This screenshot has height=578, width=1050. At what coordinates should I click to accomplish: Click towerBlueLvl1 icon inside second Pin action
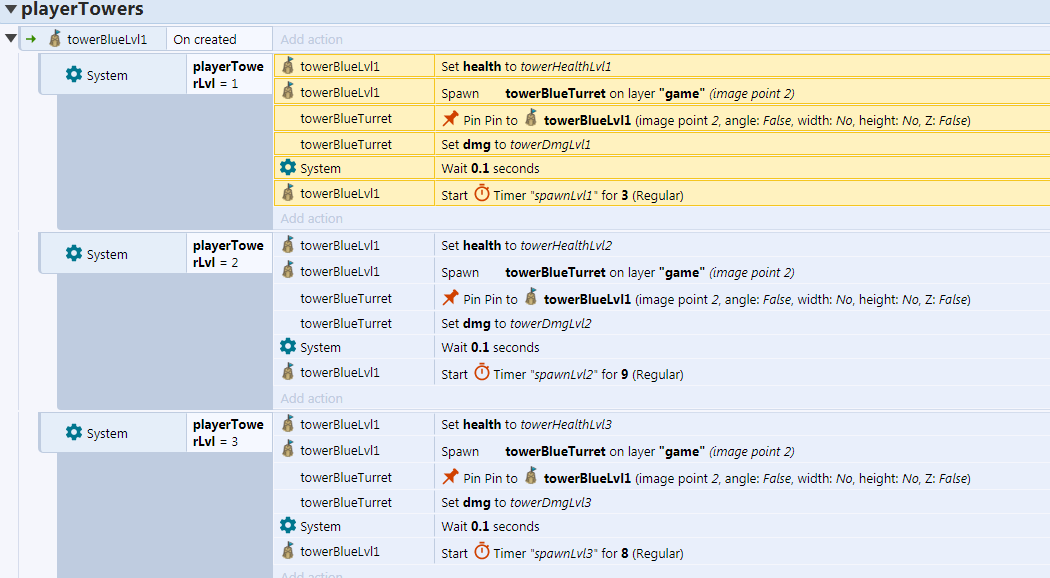point(531,297)
